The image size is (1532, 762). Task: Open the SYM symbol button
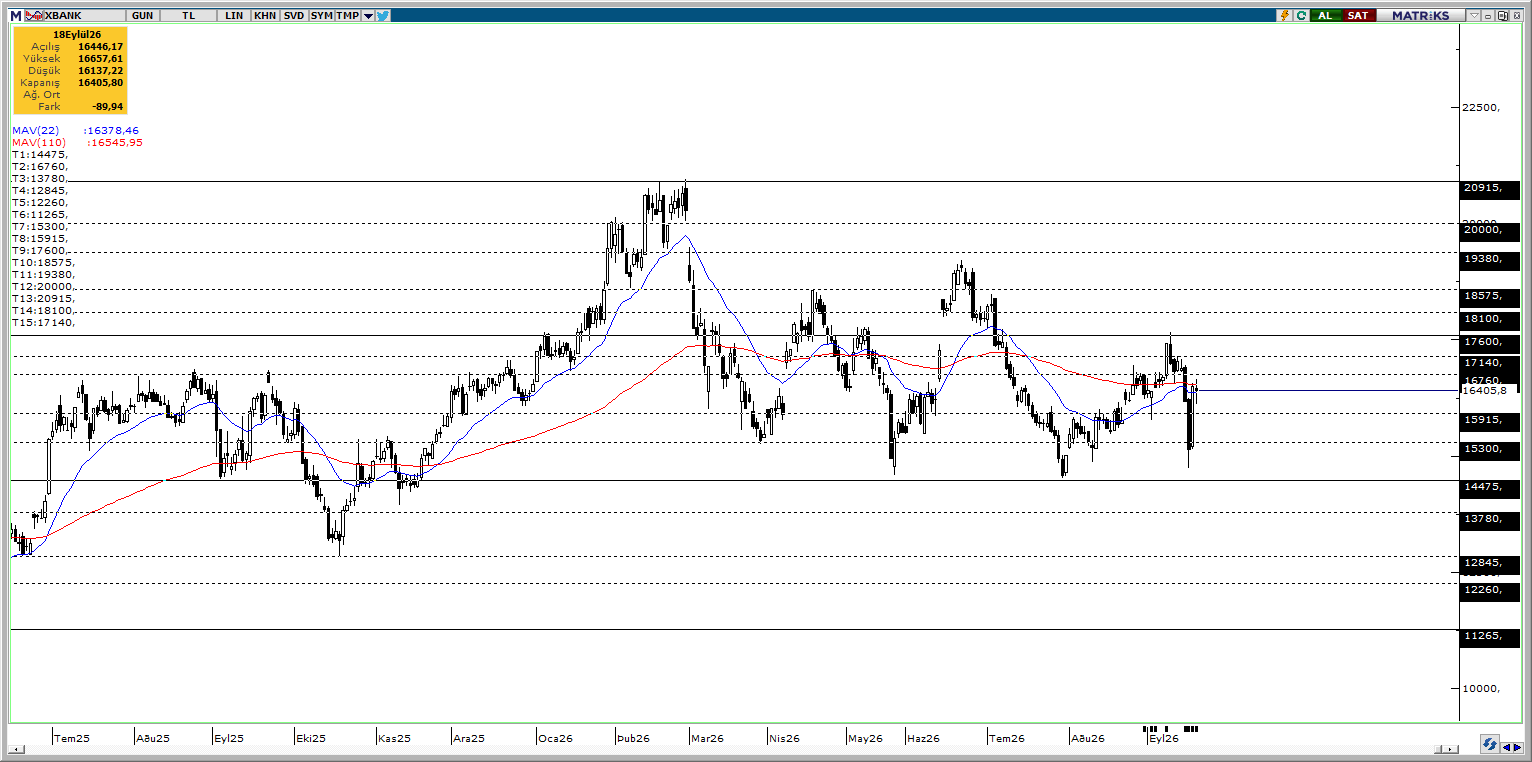(322, 16)
